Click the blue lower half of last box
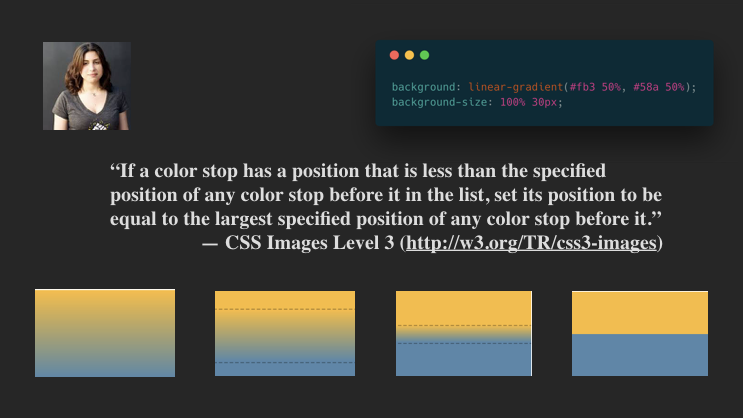 tap(640, 355)
